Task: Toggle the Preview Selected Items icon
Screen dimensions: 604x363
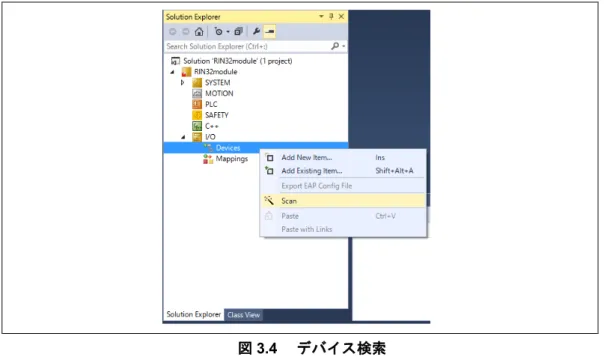Action: pyautogui.click(x=270, y=32)
